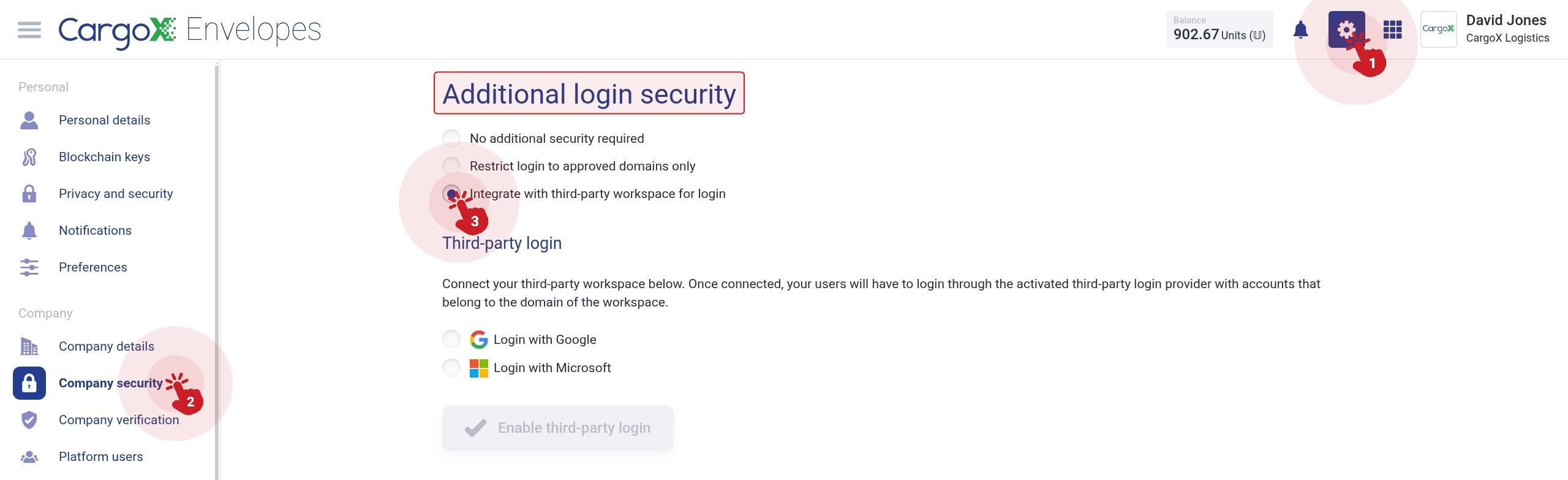Click the Company verification shield icon
This screenshot has height=480, width=1568.
29,420
